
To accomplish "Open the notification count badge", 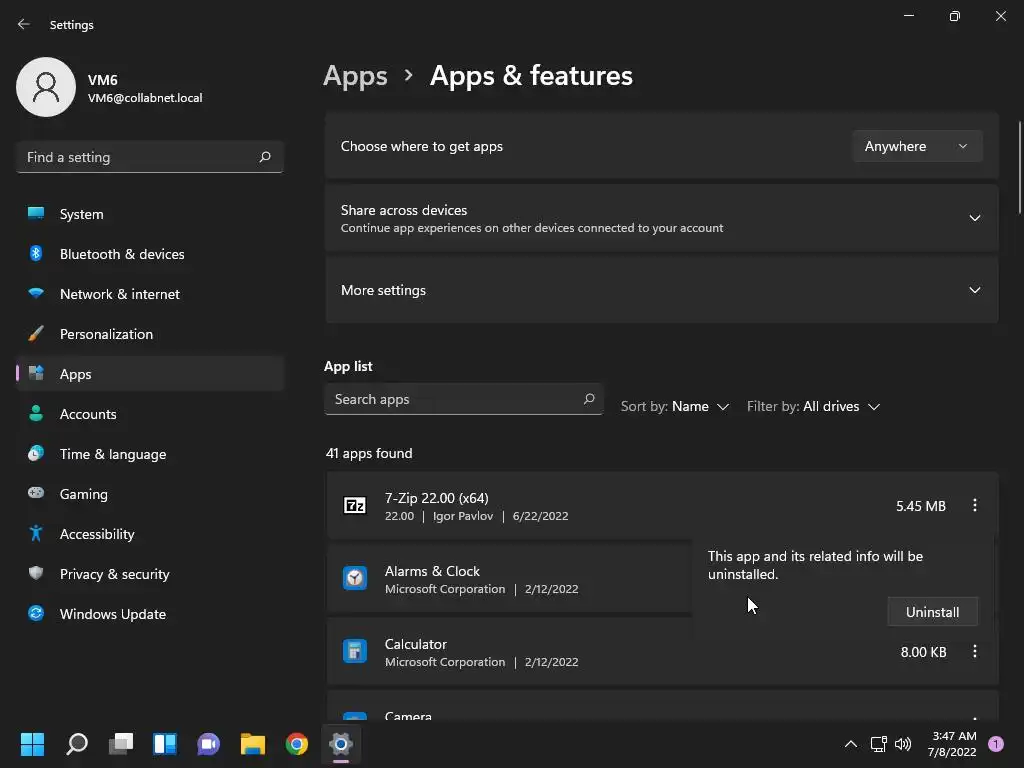I will (x=996, y=744).
